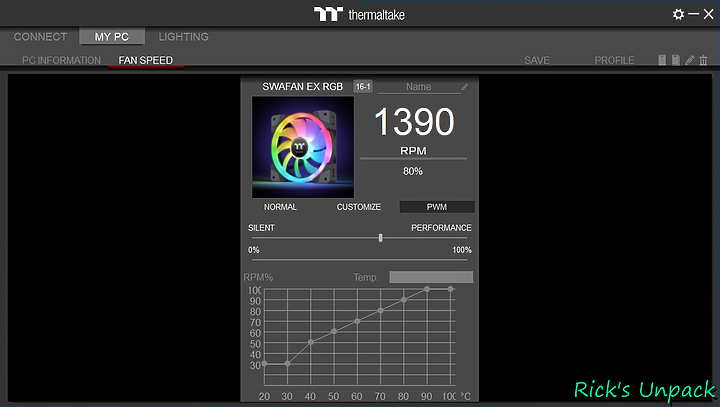Viewport: 720px width, 407px height.
Task: Click the Silent-Performance slider handle
Action: [380, 238]
